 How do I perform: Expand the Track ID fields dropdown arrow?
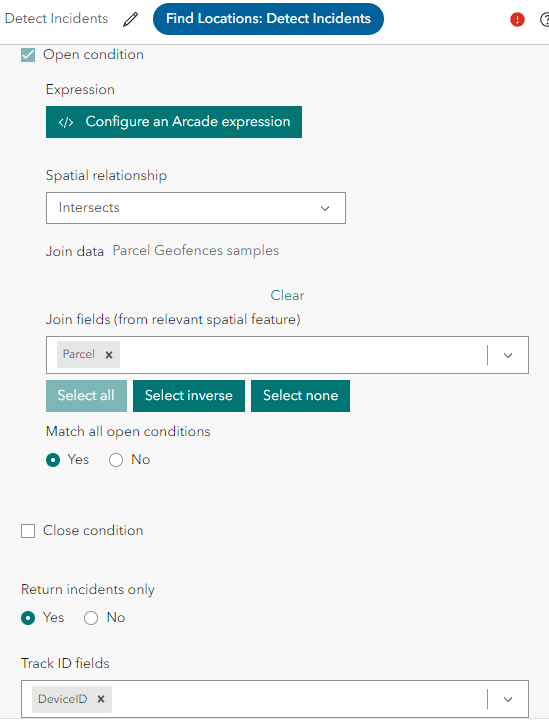coord(508,699)
